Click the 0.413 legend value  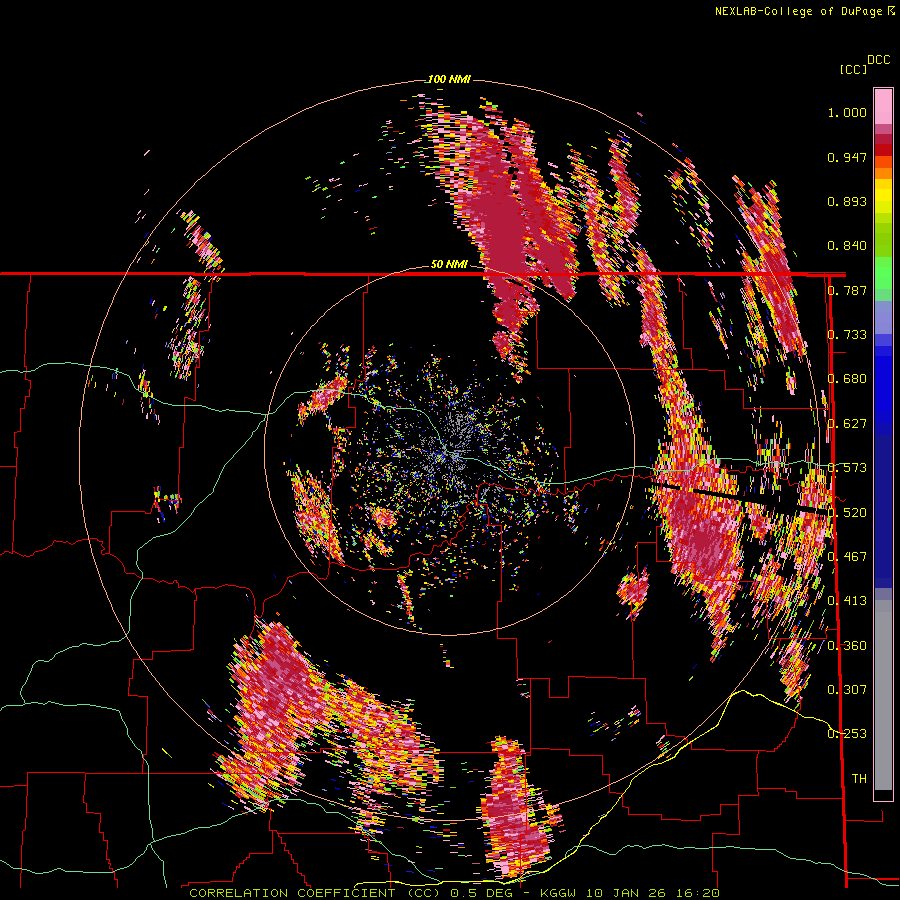[x=847, y=601]
